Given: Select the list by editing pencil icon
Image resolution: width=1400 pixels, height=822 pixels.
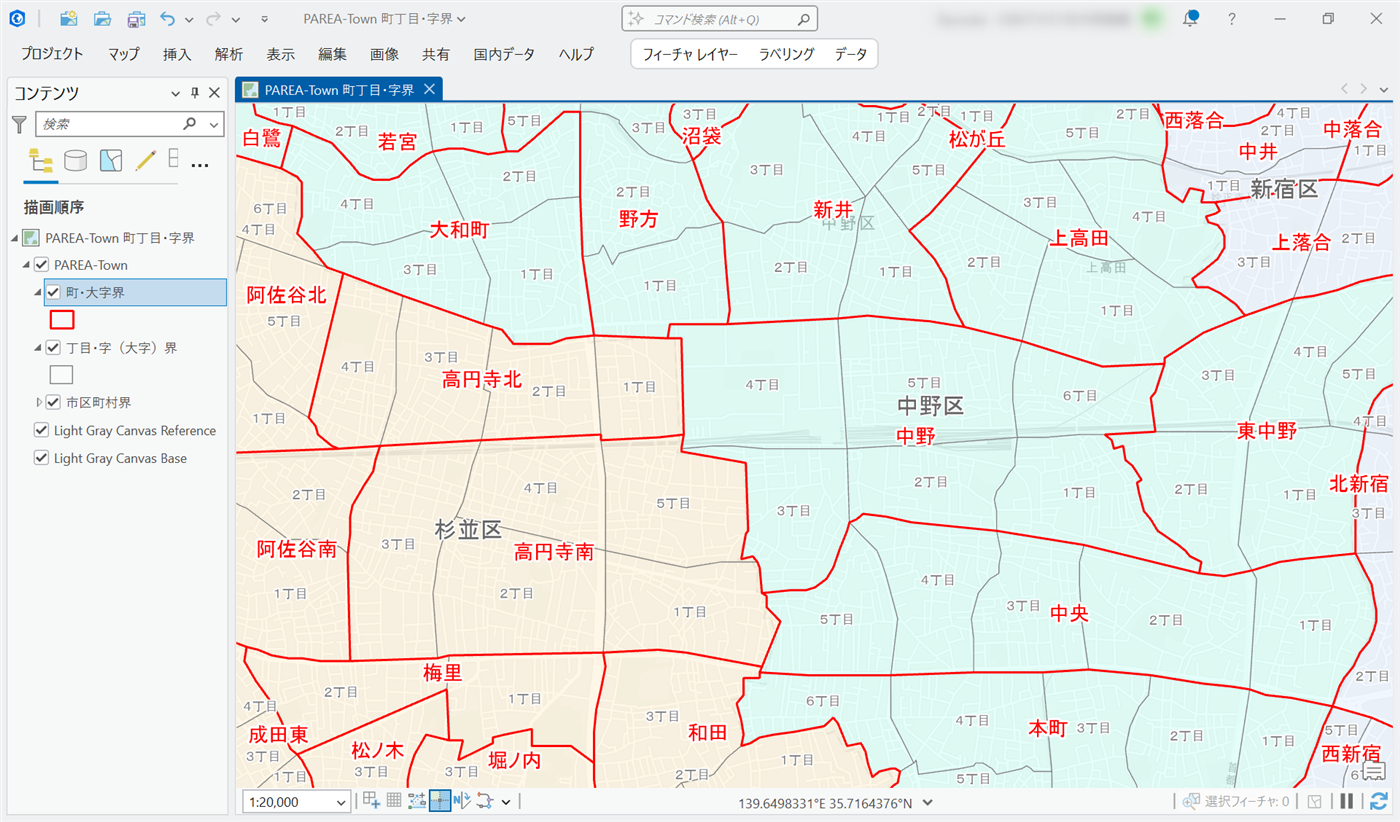Looking at the screenshot, I should pyautogui.click(x=146, y=161).
